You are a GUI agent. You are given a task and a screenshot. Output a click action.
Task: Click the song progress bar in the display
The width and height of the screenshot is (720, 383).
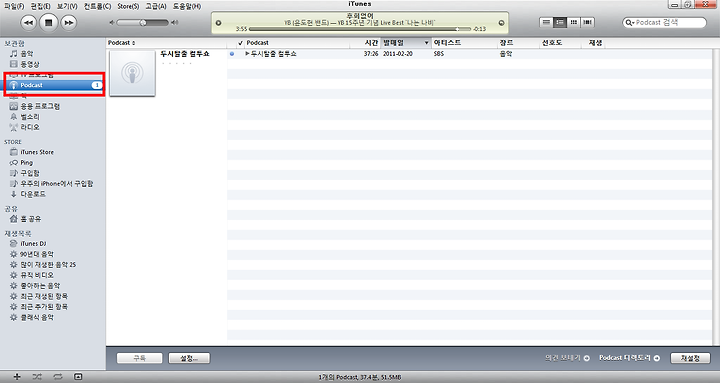point(360,29)
